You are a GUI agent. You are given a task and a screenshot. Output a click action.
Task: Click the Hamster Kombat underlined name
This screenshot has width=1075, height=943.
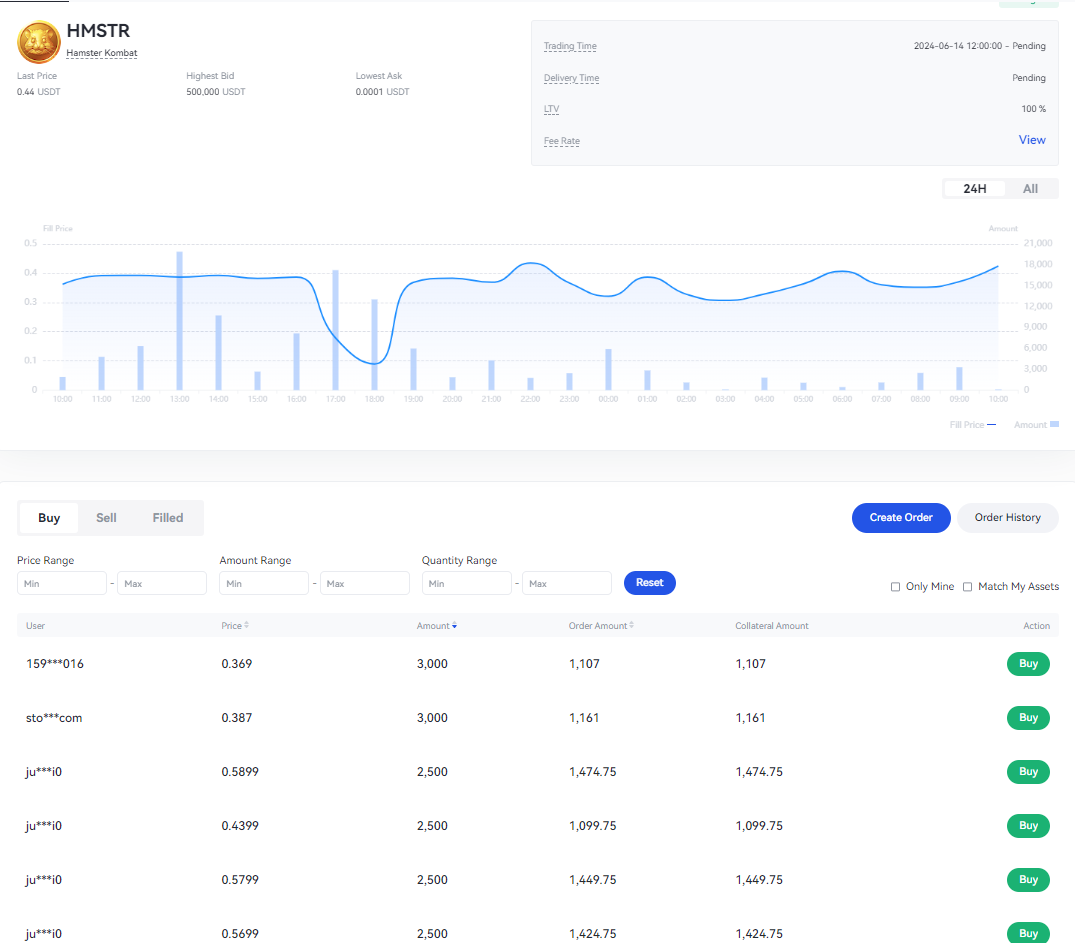click(101, 53)
